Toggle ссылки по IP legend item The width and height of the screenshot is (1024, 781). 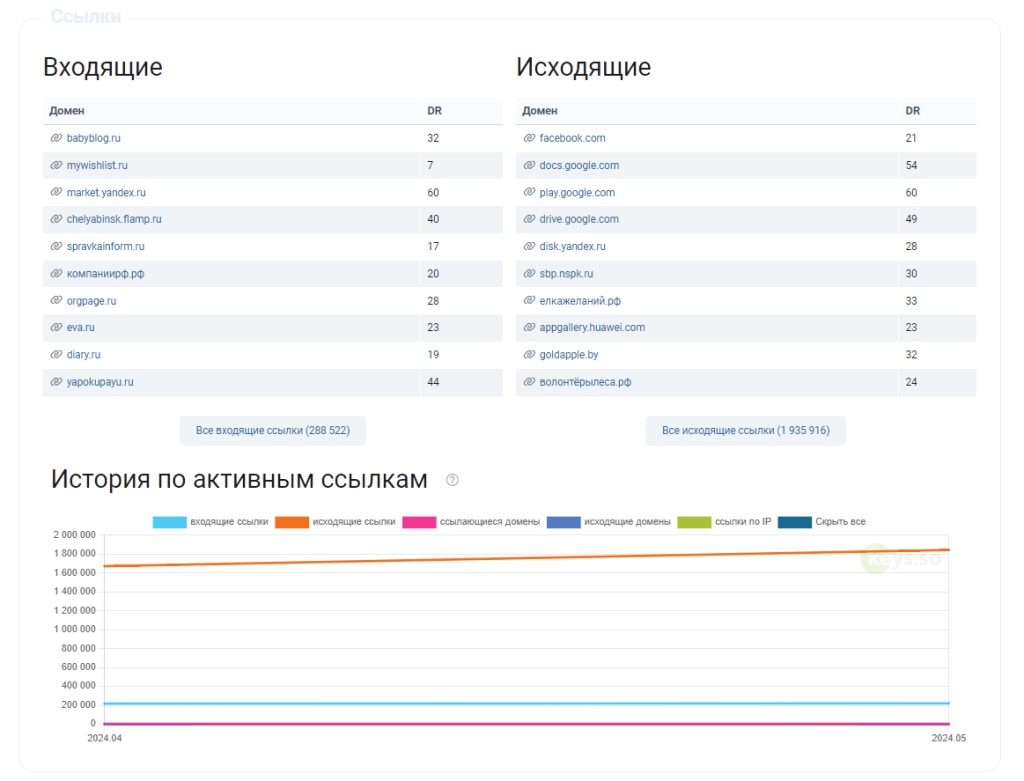point(724,522)
